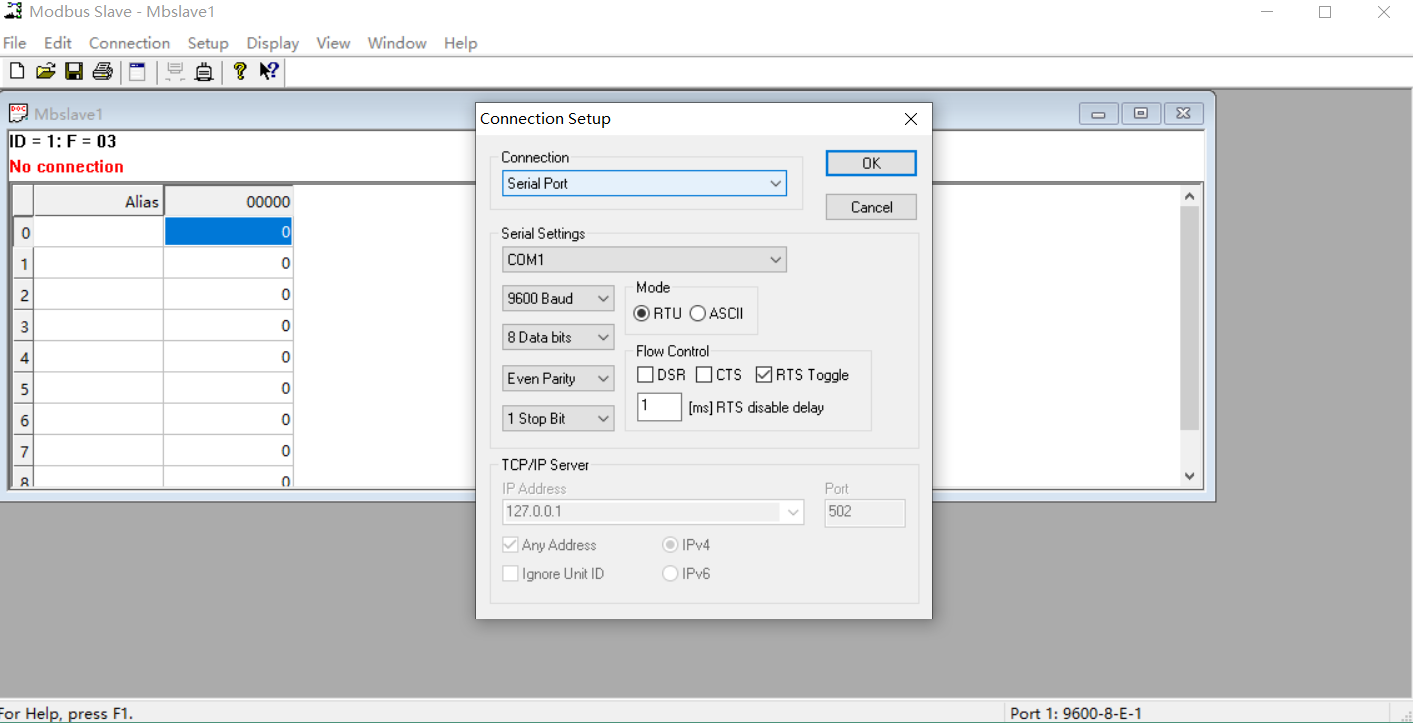
Task: Click the Save floppy disk icon
Action: point(74,71)
